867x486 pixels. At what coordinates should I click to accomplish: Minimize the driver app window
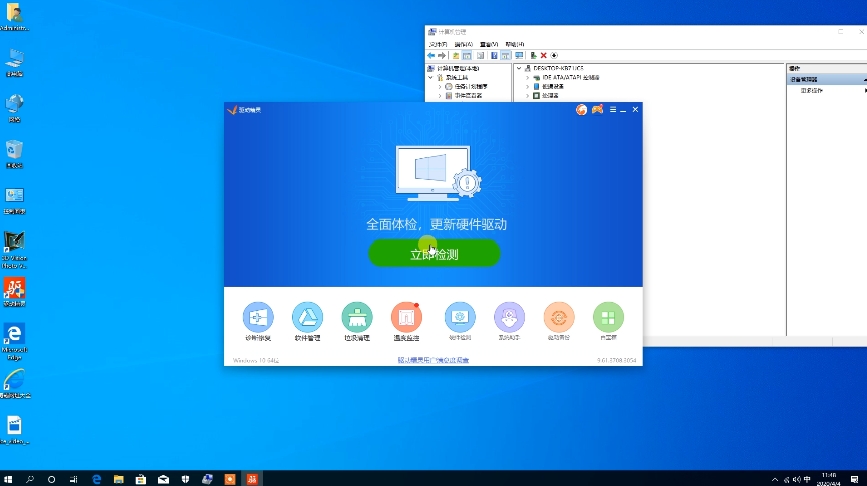click(623, 110)
